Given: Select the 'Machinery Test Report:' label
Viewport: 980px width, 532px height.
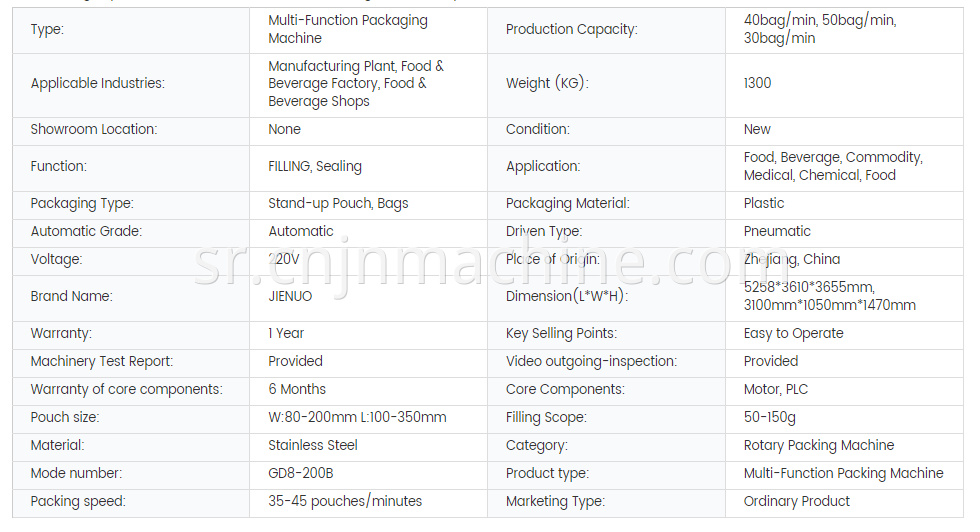Looking at the screenshot, I should tap(102, 361).
